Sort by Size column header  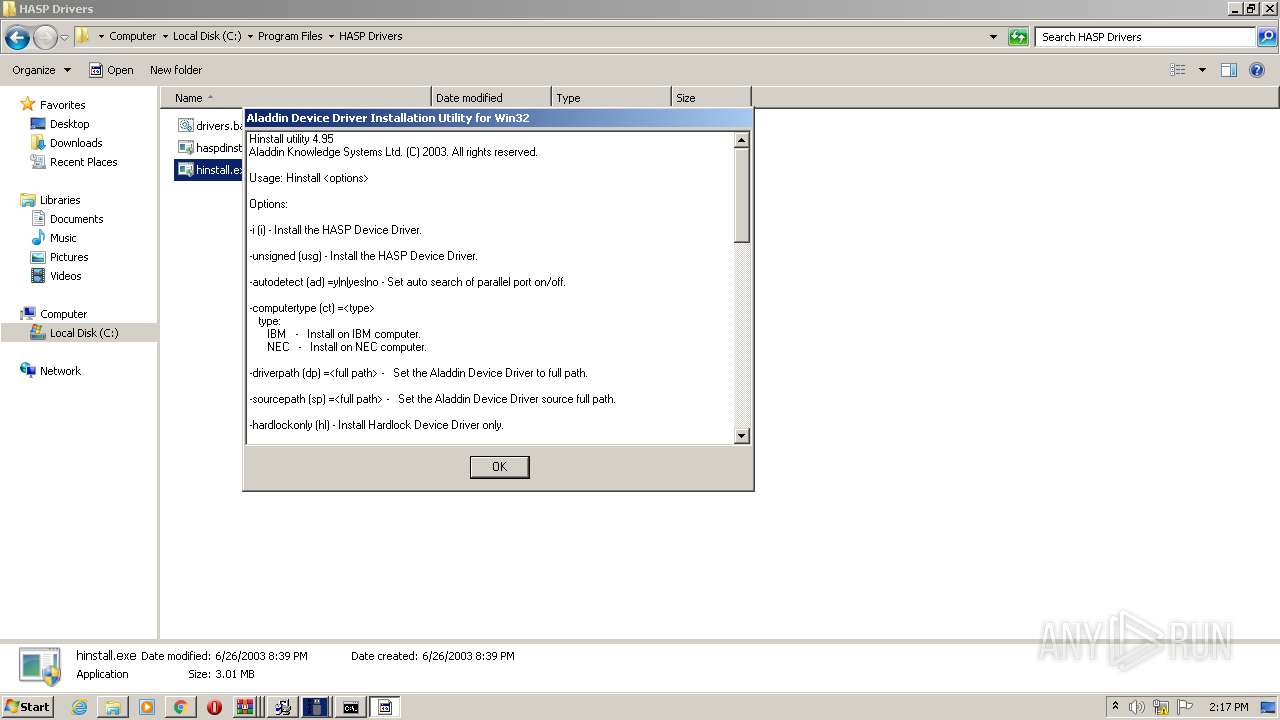click(711, 98)
